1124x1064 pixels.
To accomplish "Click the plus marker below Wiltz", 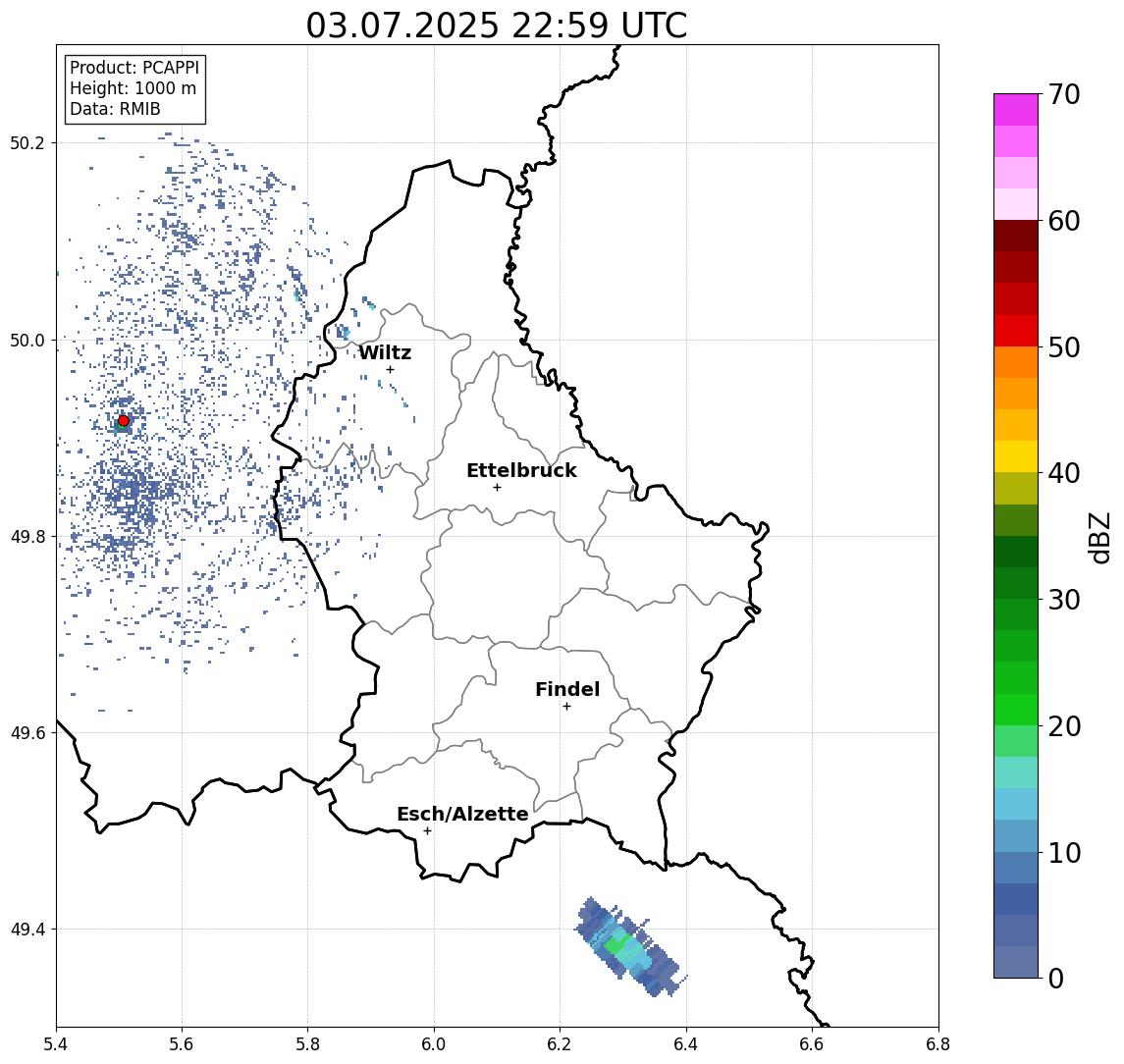I will click(390, 369).
